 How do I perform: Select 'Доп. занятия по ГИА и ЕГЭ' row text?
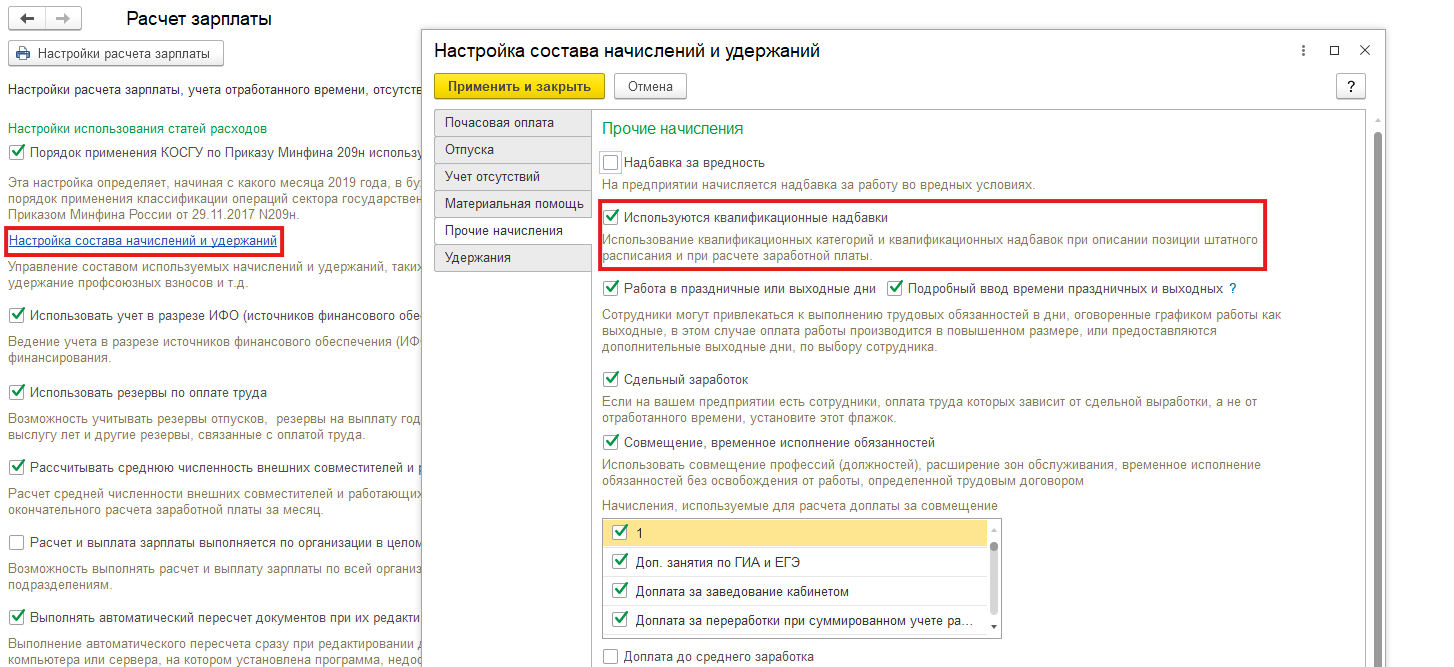point(718,562)
